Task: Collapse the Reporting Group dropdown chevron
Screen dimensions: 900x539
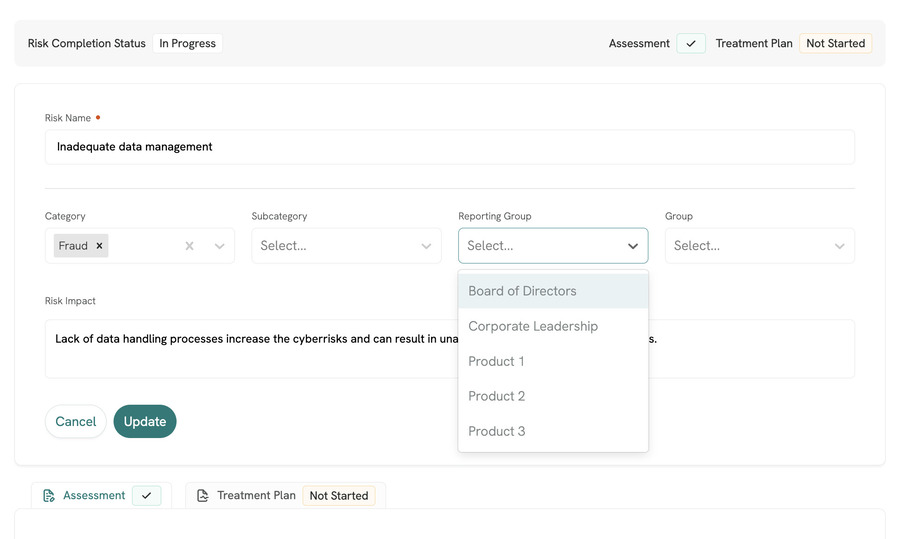Action: (633, 246)
